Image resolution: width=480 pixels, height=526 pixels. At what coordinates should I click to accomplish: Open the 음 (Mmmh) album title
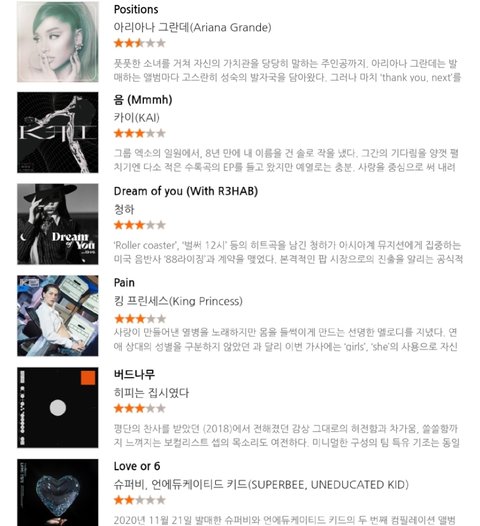point(143,100)
